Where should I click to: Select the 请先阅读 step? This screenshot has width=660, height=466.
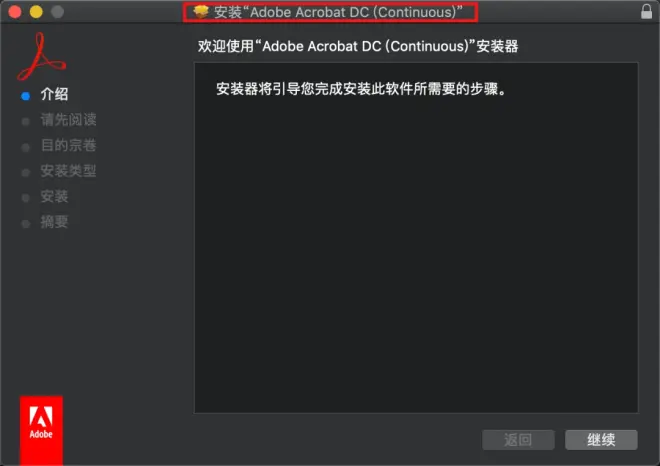pyautogui.click(x=69, y=120)
